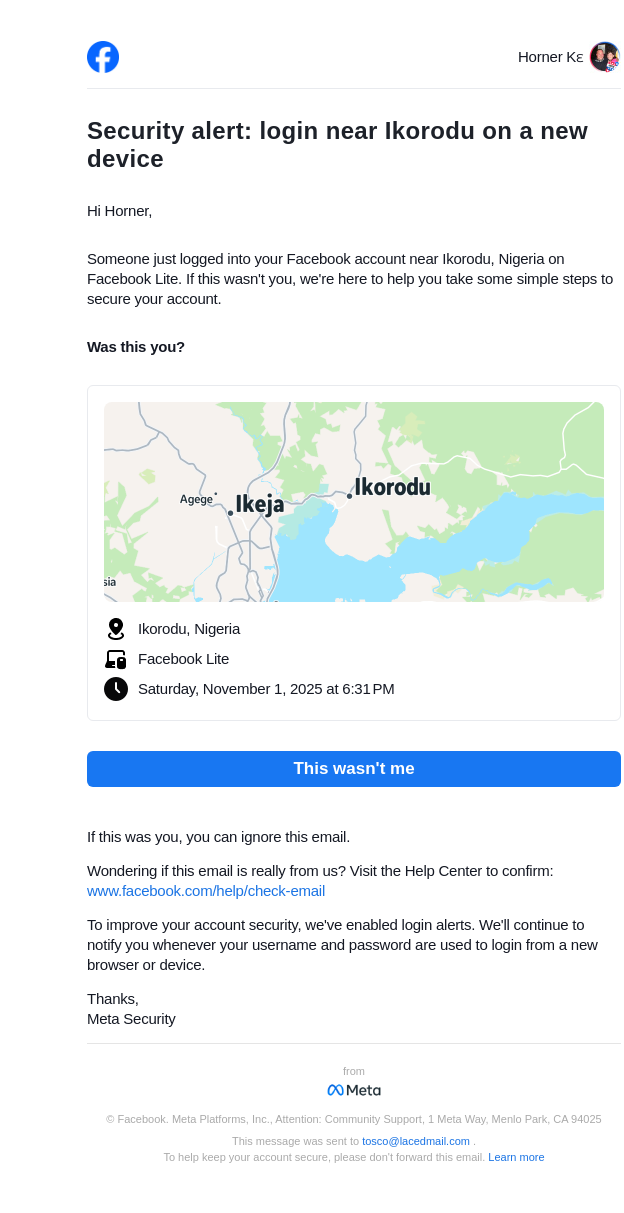Click the profile avatar picture
The height and width of the screenshot is (1213, 624).
[x=604, y=57]
